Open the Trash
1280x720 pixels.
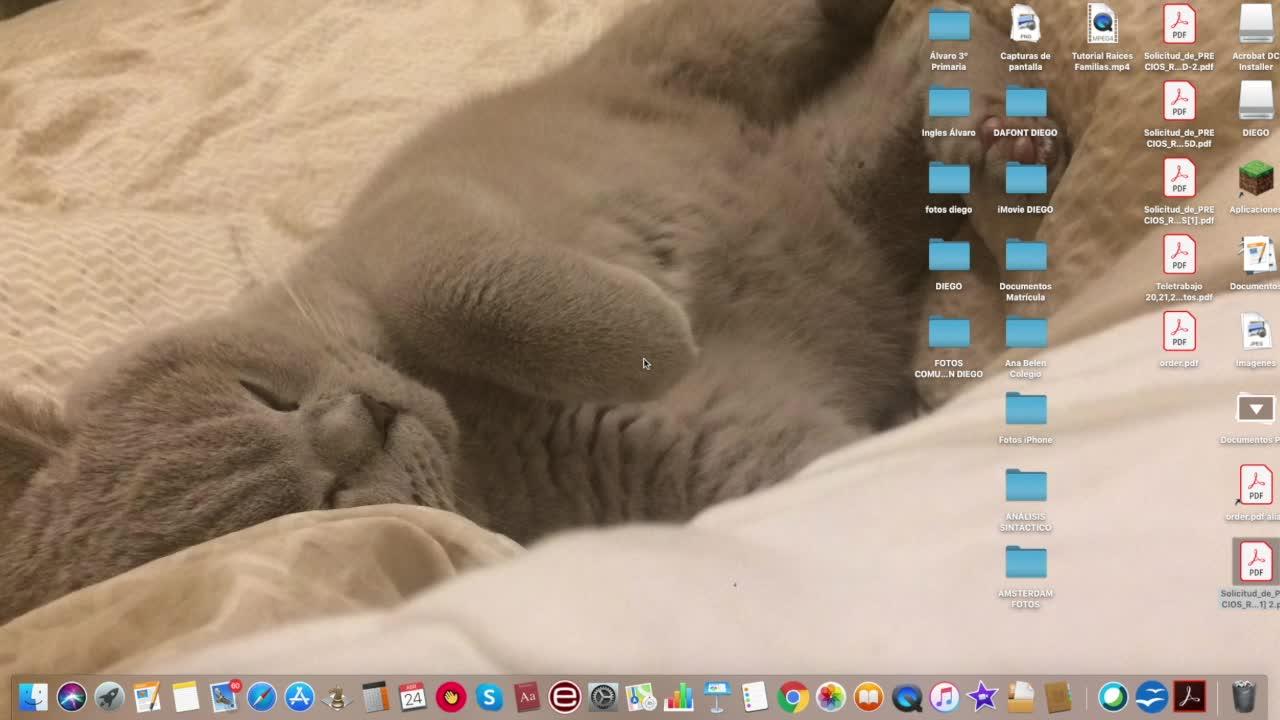(x=1243, y=696)
